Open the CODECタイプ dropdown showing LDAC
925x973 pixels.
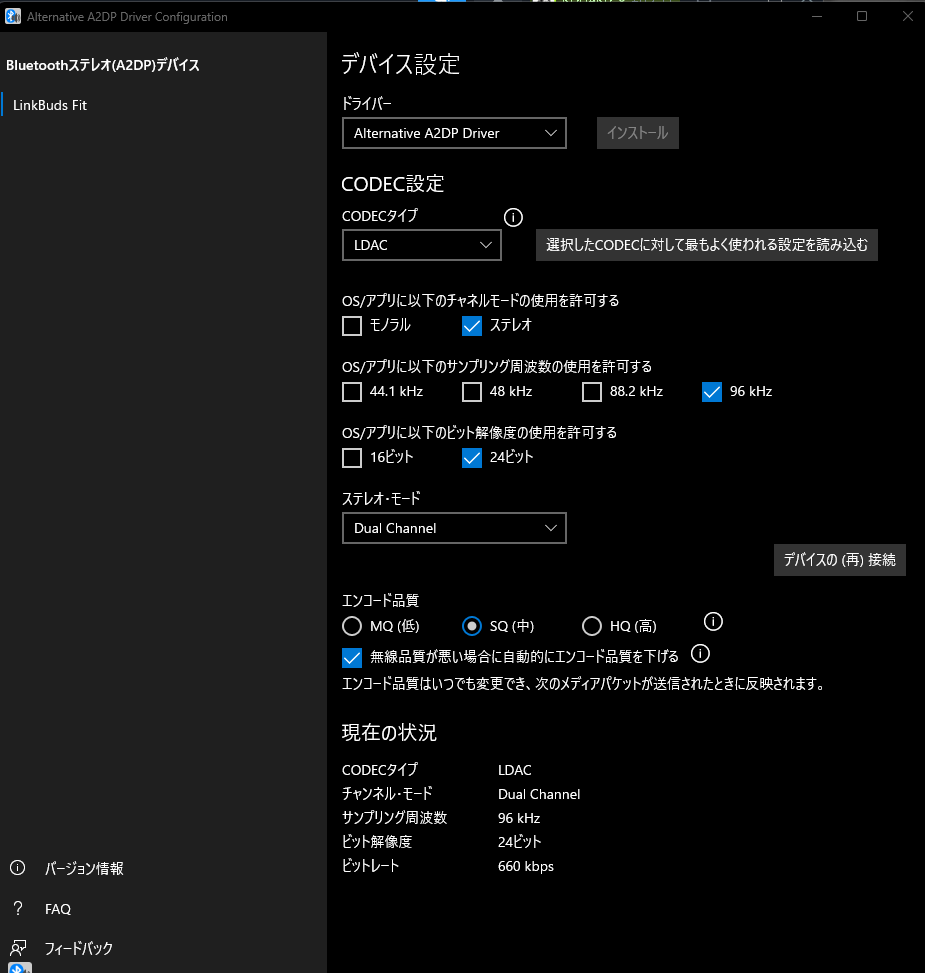coord(422,245)
